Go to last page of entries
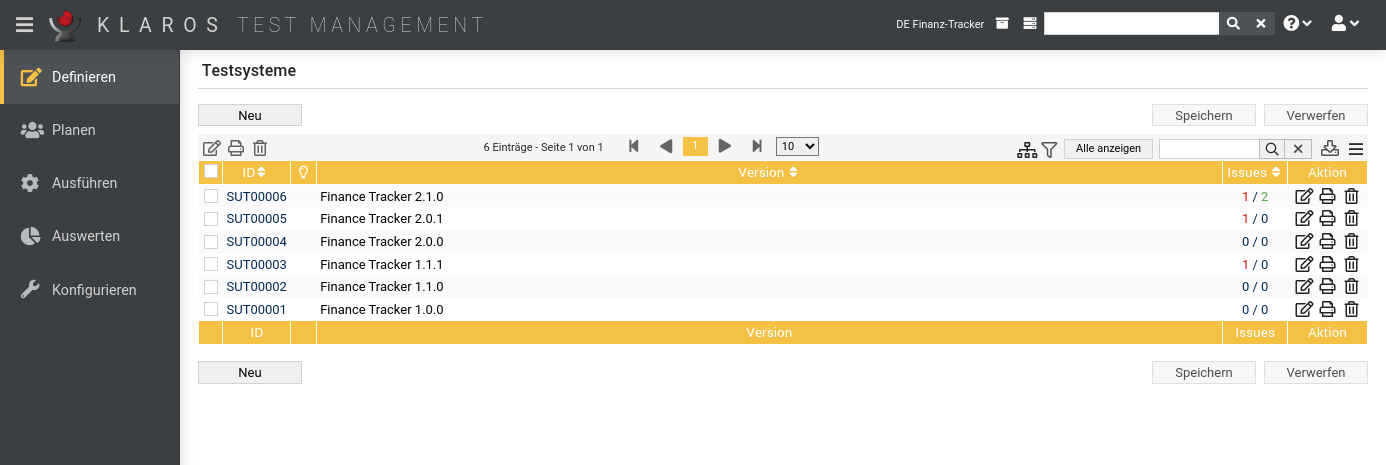Screen dimensions: 1386x465 pos(757,146)
